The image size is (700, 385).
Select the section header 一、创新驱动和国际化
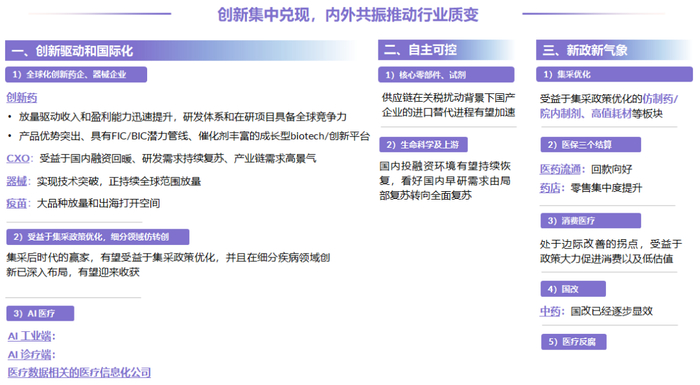[181, 50]
